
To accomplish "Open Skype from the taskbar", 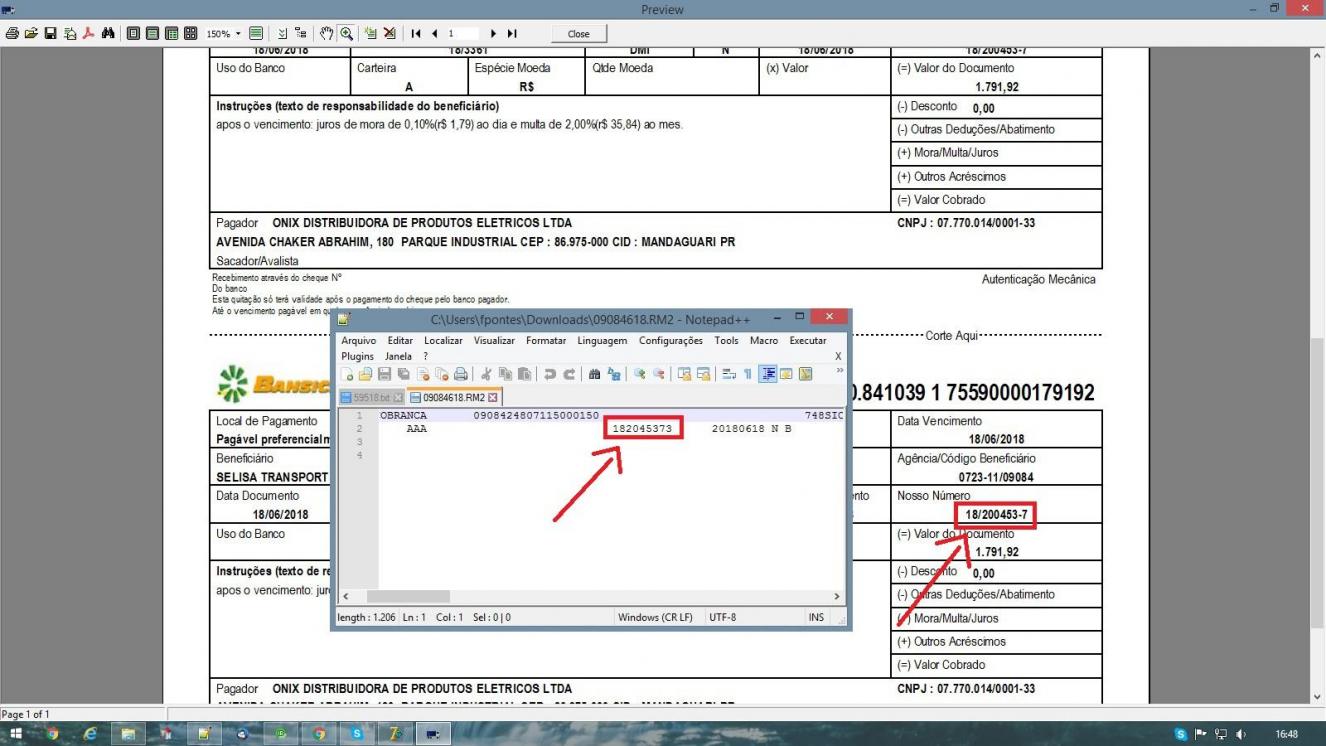I will pyautogui.click(x=359, y=733).
